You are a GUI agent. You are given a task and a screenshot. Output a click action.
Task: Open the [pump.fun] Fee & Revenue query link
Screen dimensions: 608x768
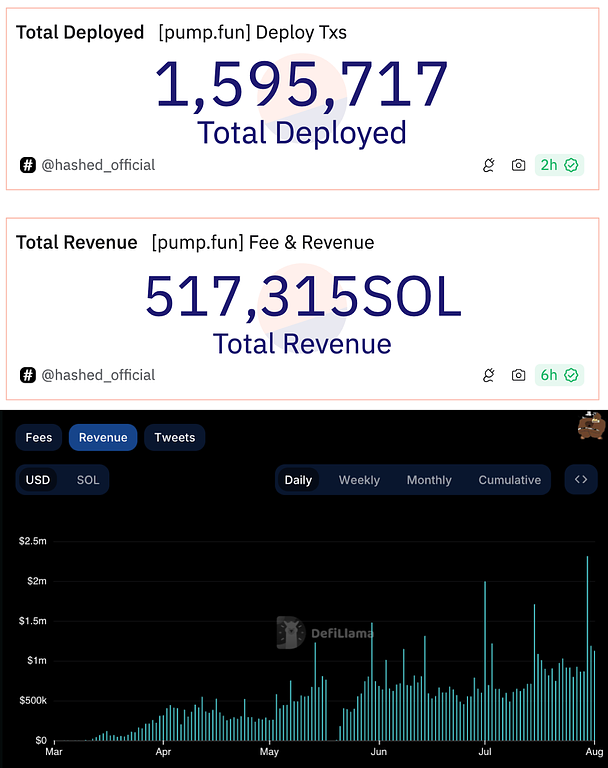pyautogui.click(x=263, y=242)
